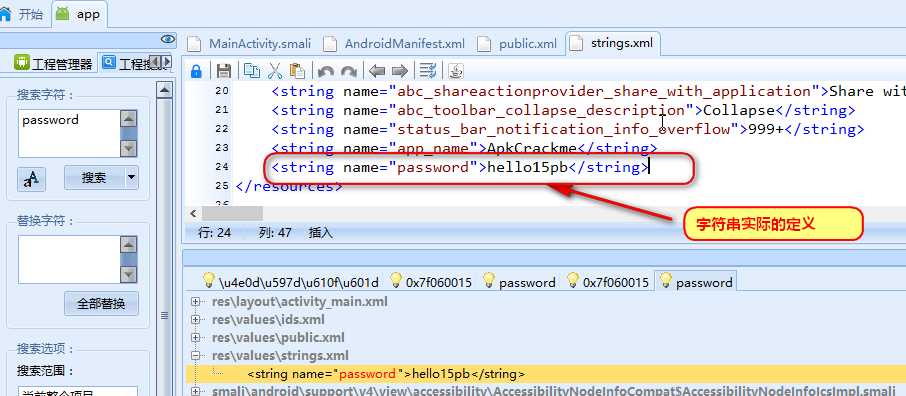The height and width of the screenshot is (396, 906).
Task: Select the res\values\public.xml result row
Action: (x=278, y=338)
